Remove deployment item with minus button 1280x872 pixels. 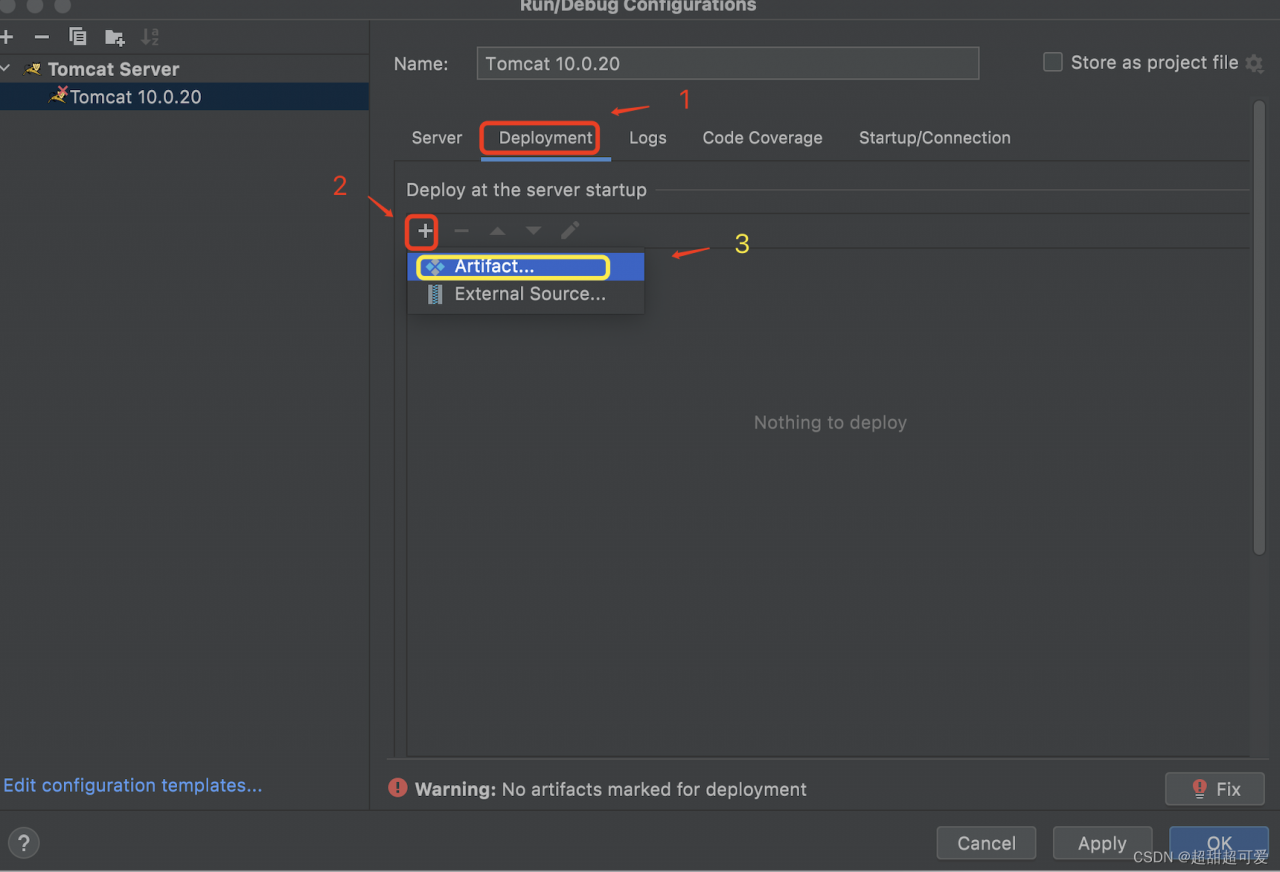pyautogui.click(x=461, y=231)
